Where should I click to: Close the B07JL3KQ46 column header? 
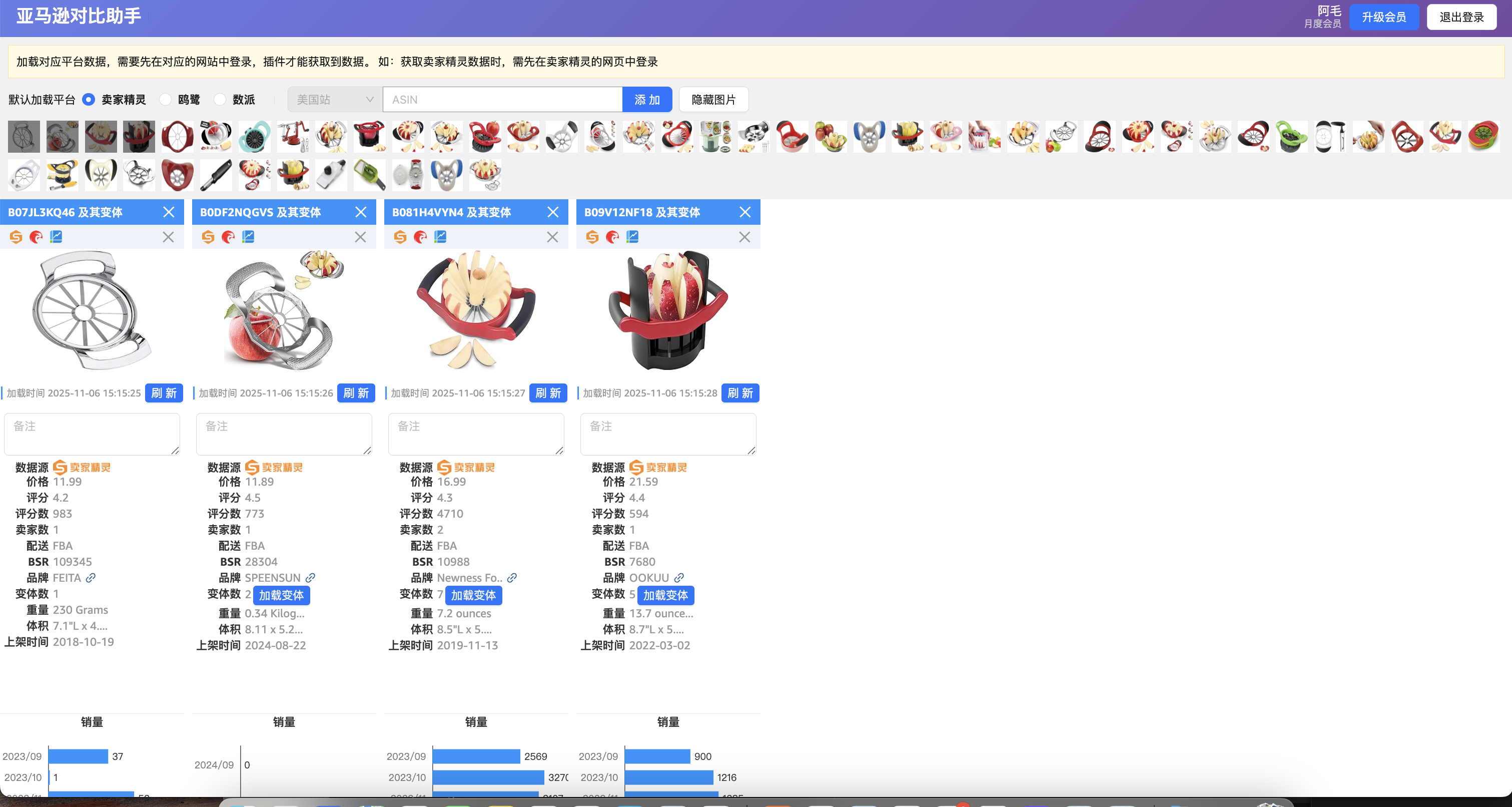(169, 212)
